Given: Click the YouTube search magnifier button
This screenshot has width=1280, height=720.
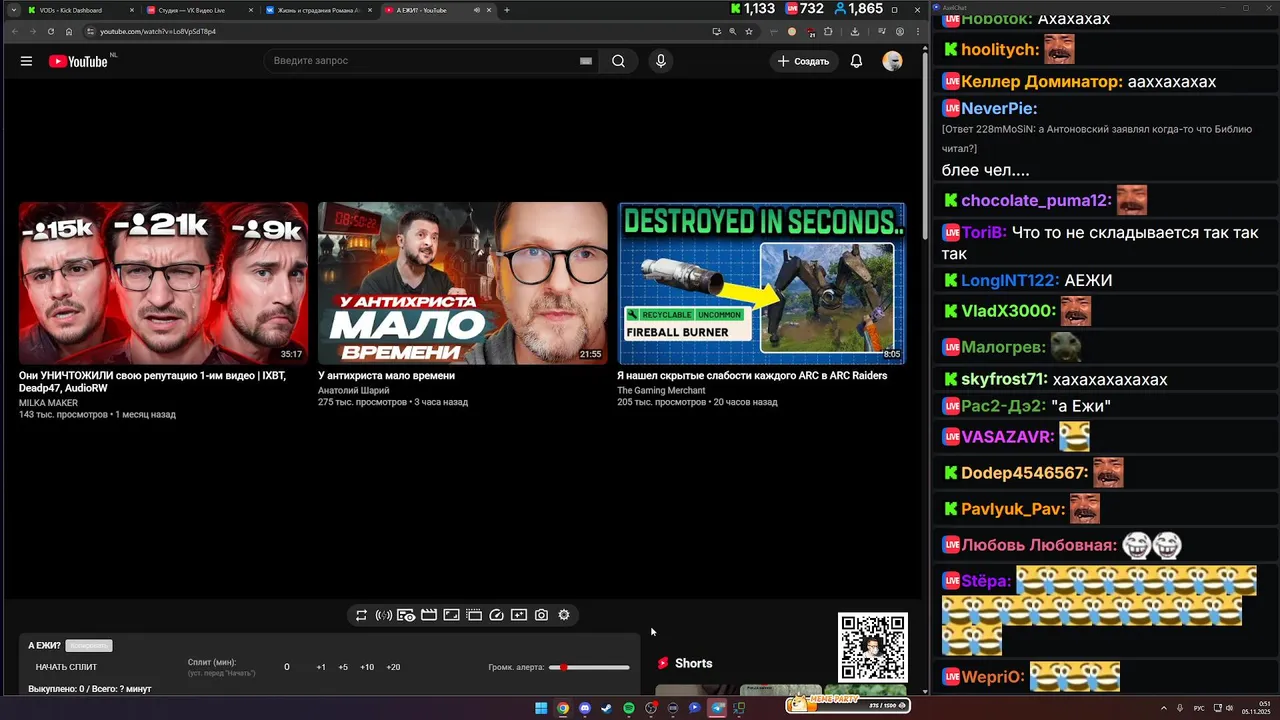Looking at the screenshot, I should coord(618,61).
